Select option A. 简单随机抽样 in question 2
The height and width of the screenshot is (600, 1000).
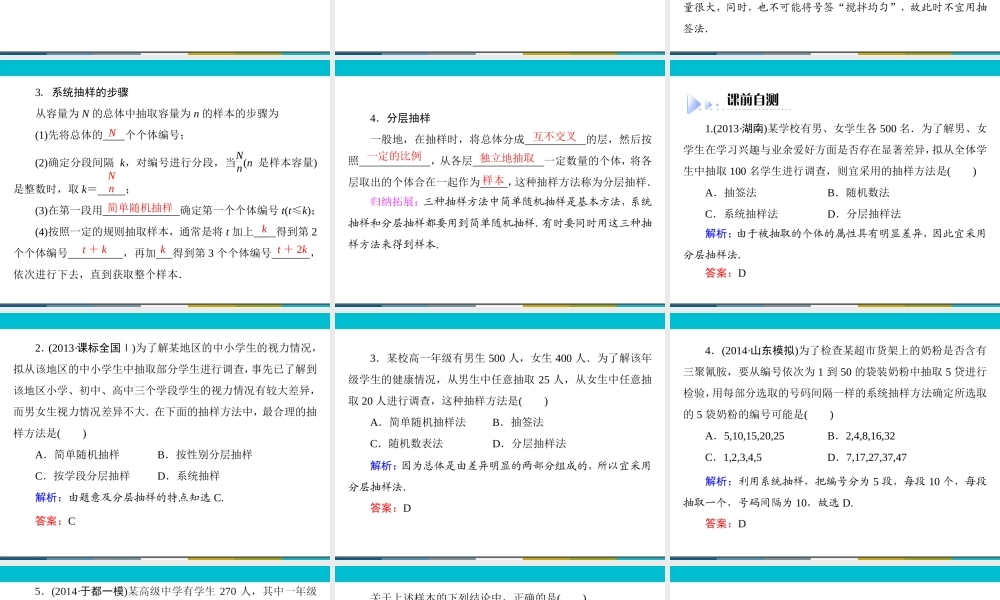pyautogui.click(x=77, y=455)
